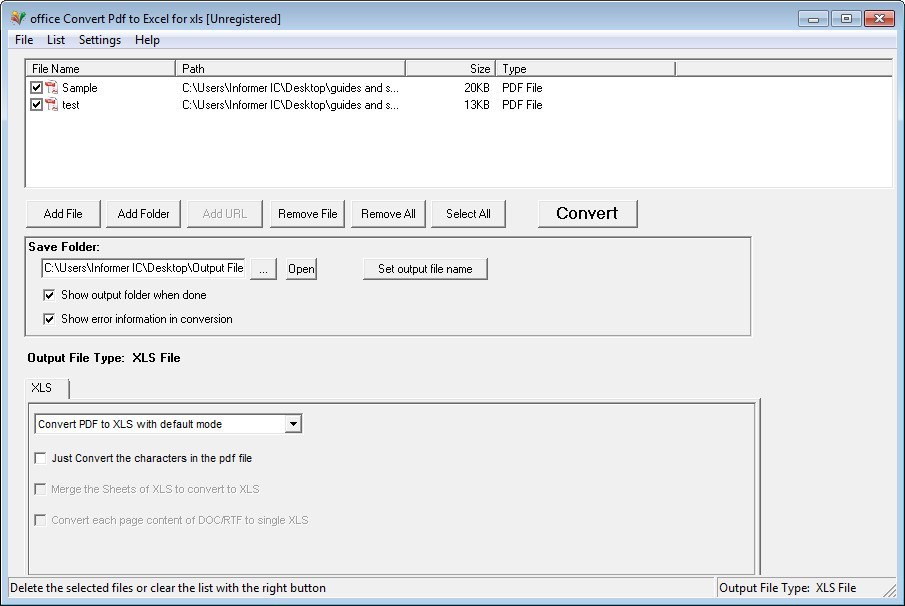Sort list by Size column header
The height and width of the screenshot is (606, 905).
coord(451,69)
